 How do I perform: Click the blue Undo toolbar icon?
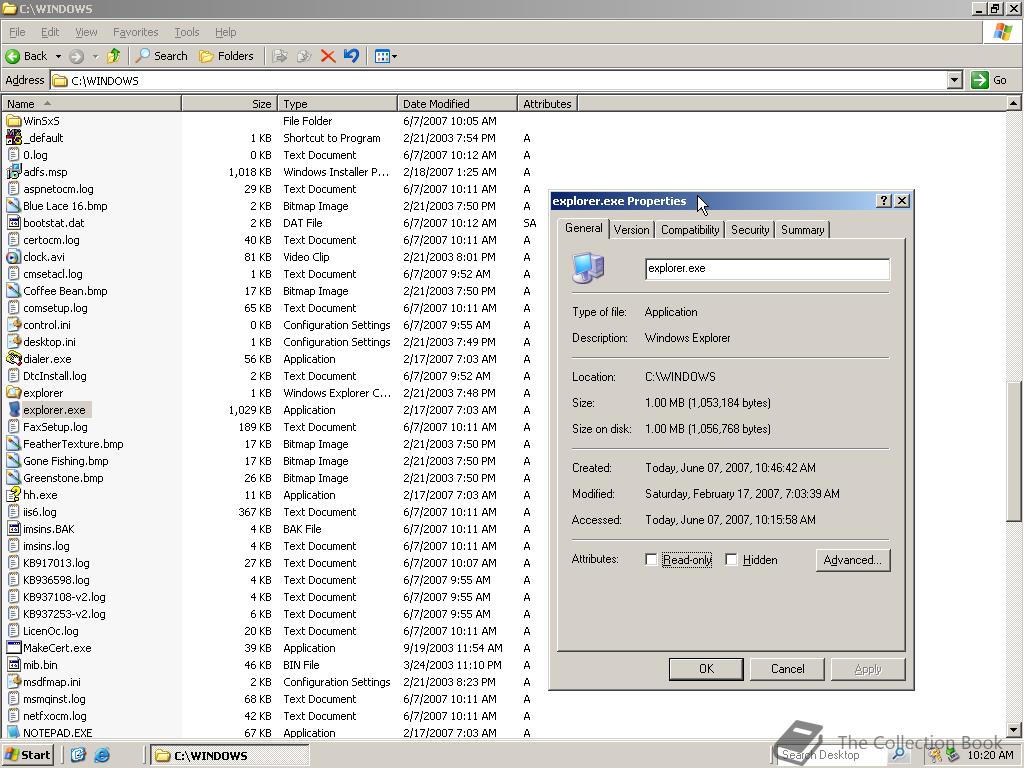point(351,56)
